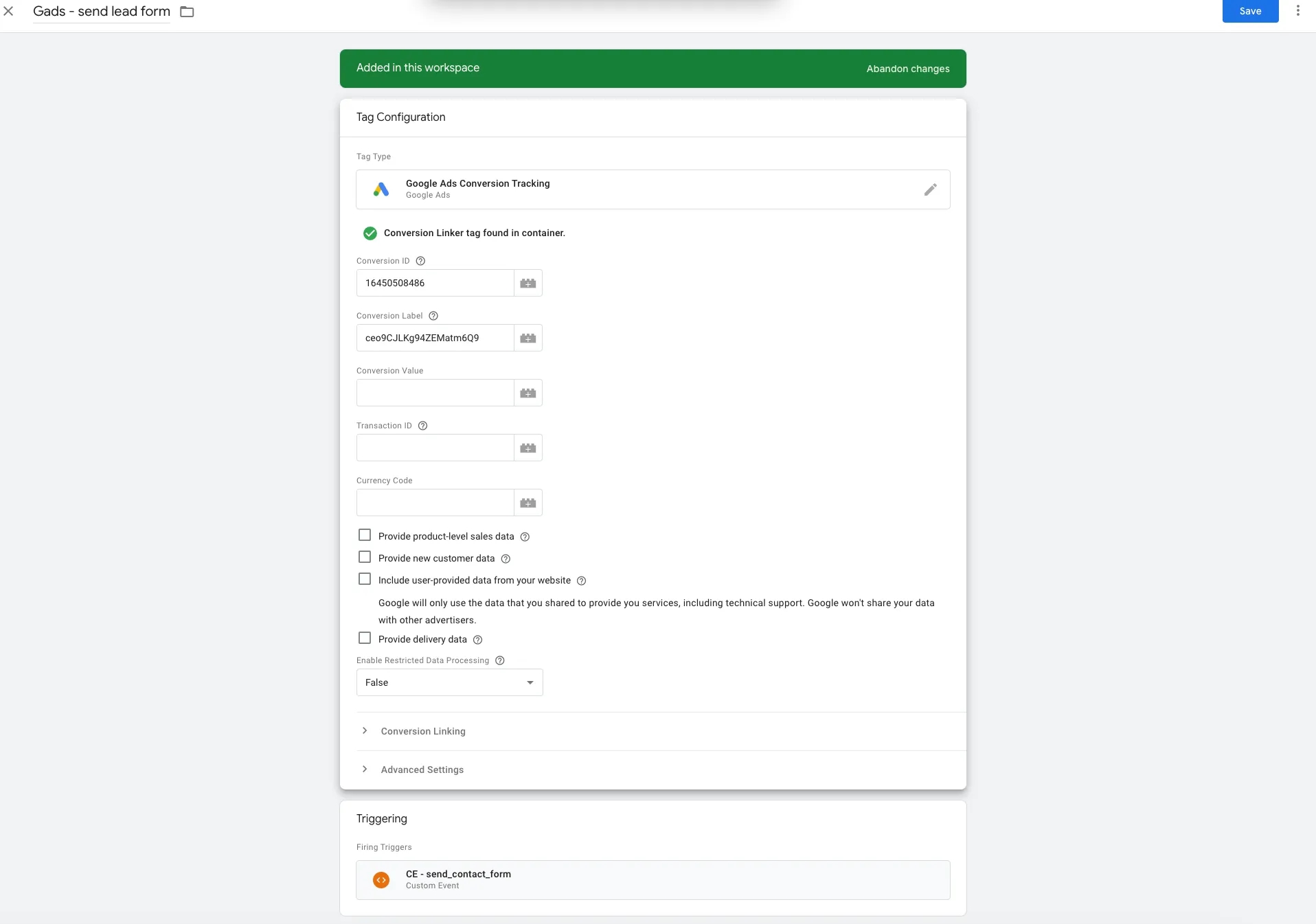Show help for Enable Restricted Data Processing
This screenshot has height=924, width=1316.
(500, 660)
